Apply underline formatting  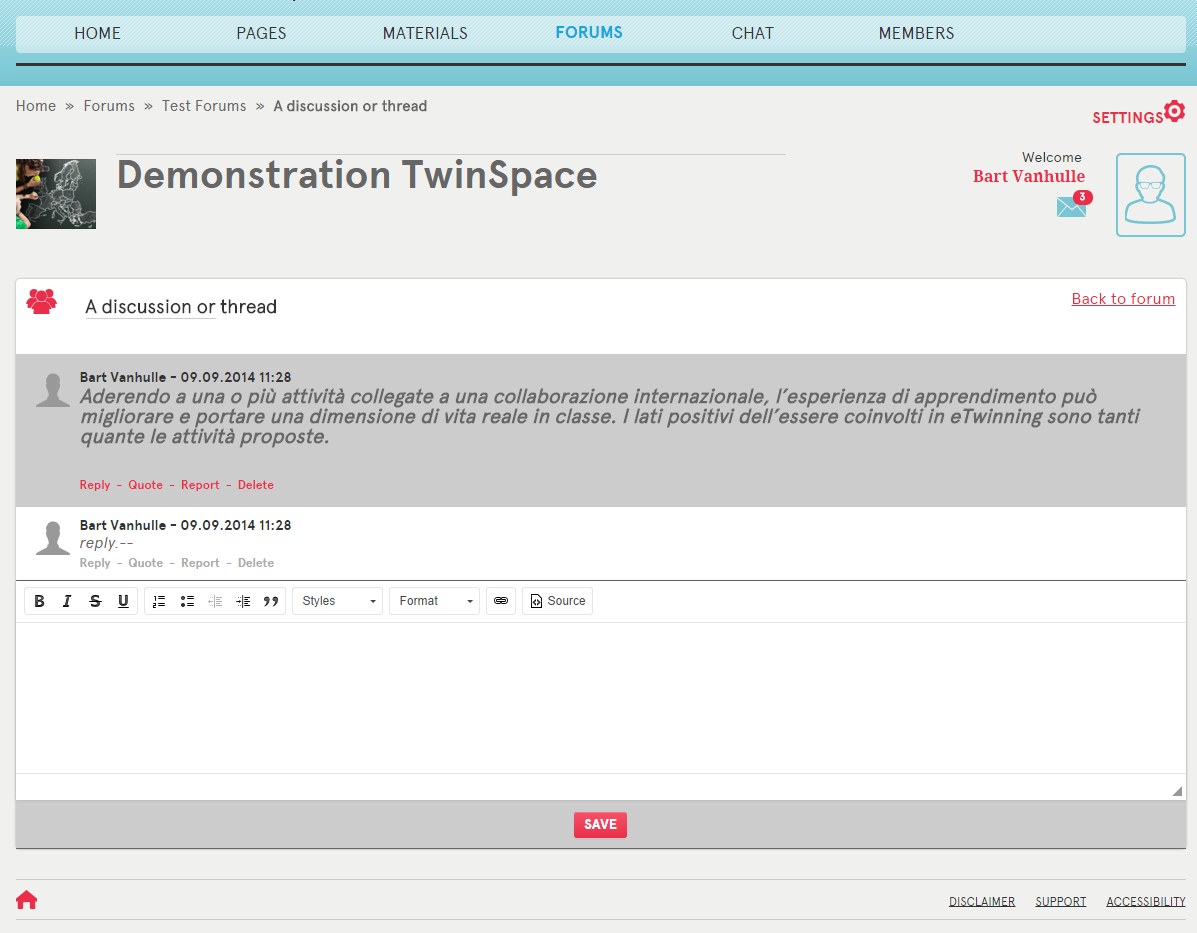pyautogui.click(x=123, y=601)
